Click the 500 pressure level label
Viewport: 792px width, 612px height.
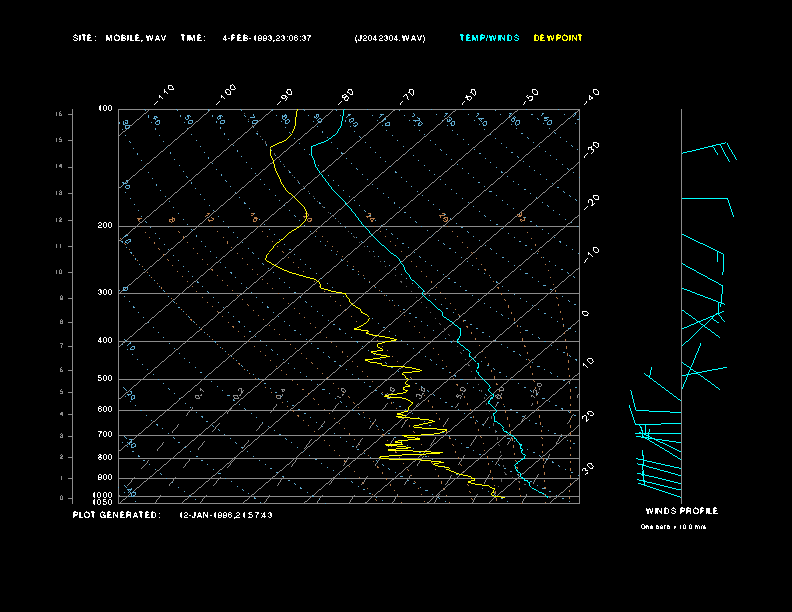point(105,379)
